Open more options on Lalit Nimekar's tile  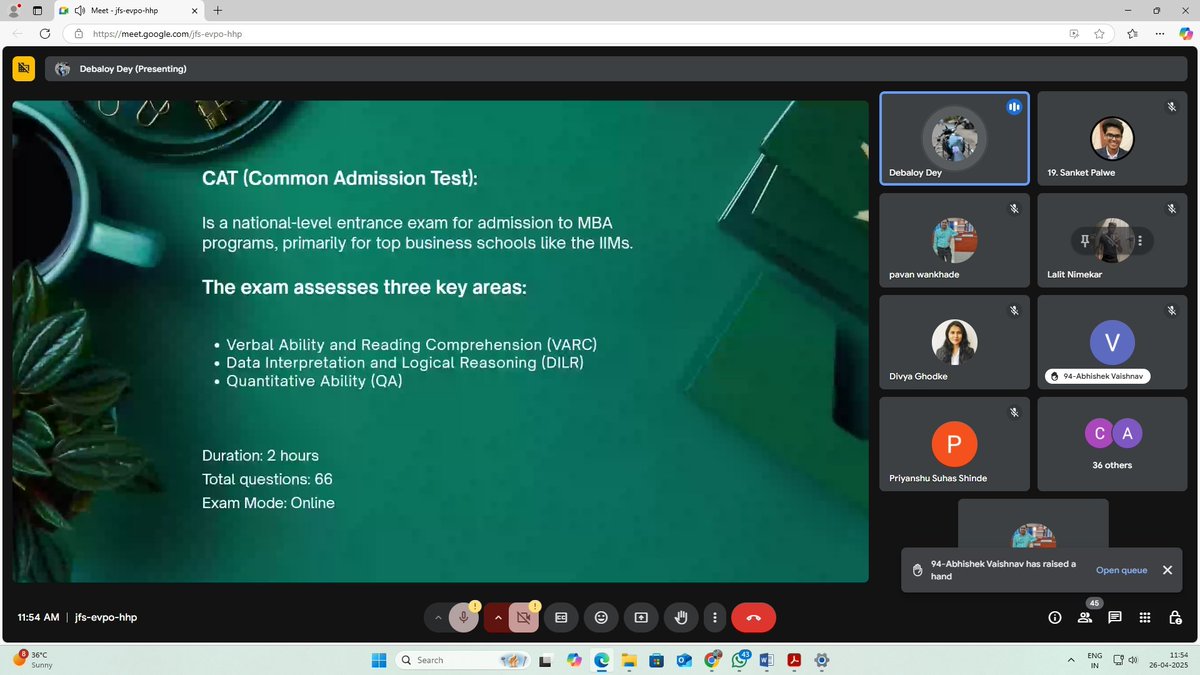pyautogui.click(x=1140, y=240)
